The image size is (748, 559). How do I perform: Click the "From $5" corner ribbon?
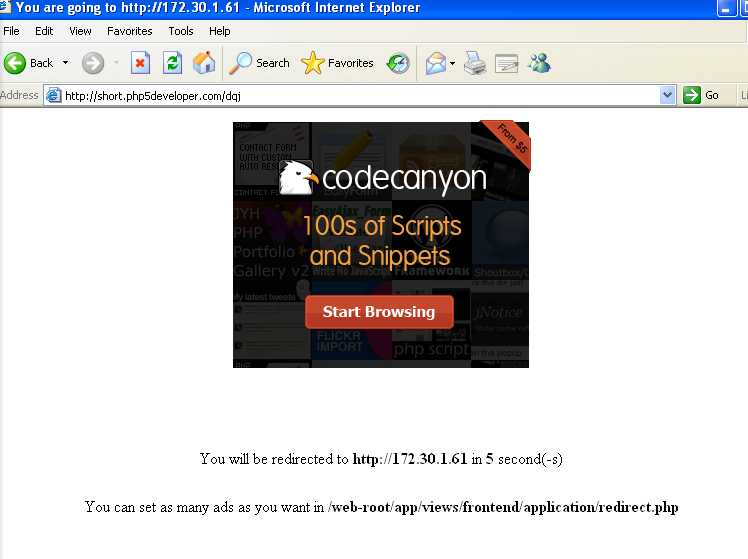point(511,139)
